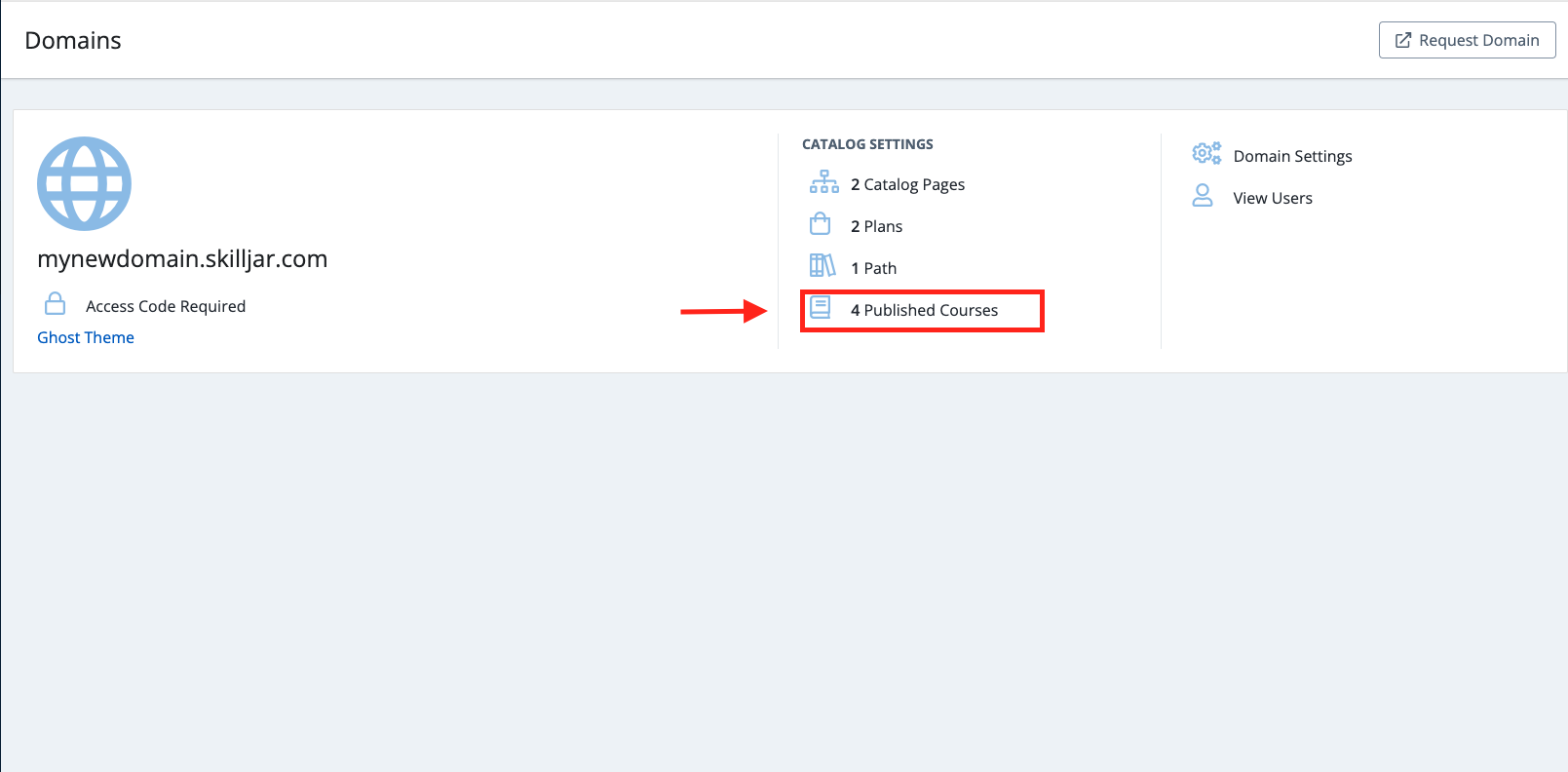Go to 2 Plans
Viewport: 1568px width, 772px height.
pos(876,226)
